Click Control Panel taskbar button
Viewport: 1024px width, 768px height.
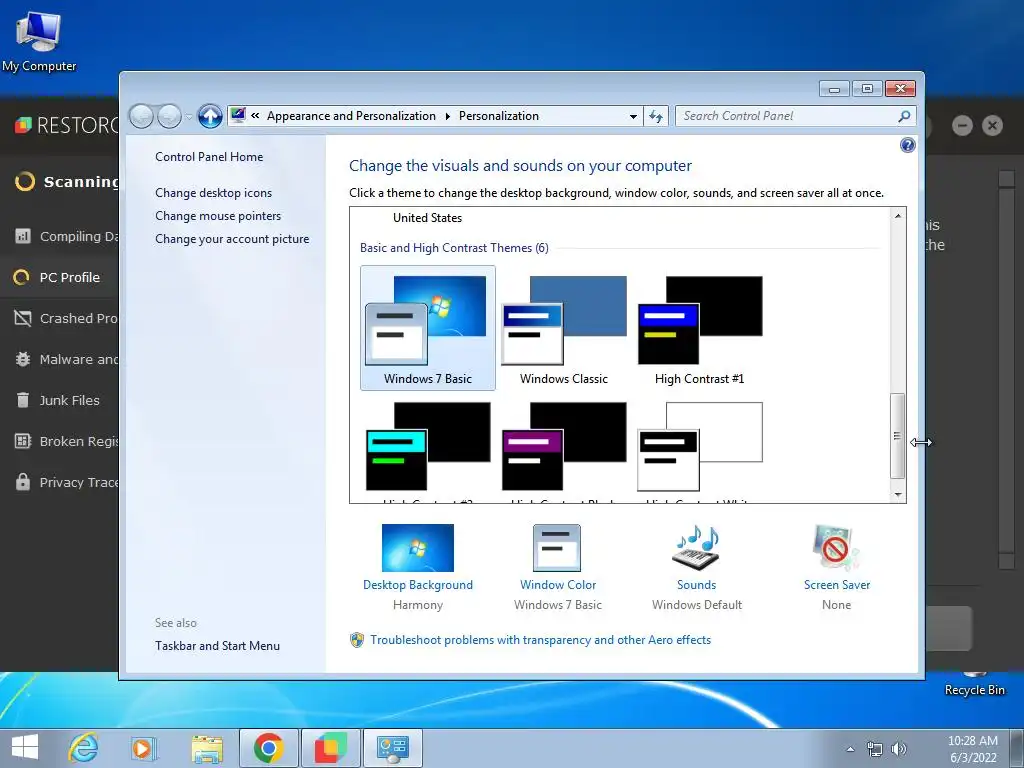392,748
